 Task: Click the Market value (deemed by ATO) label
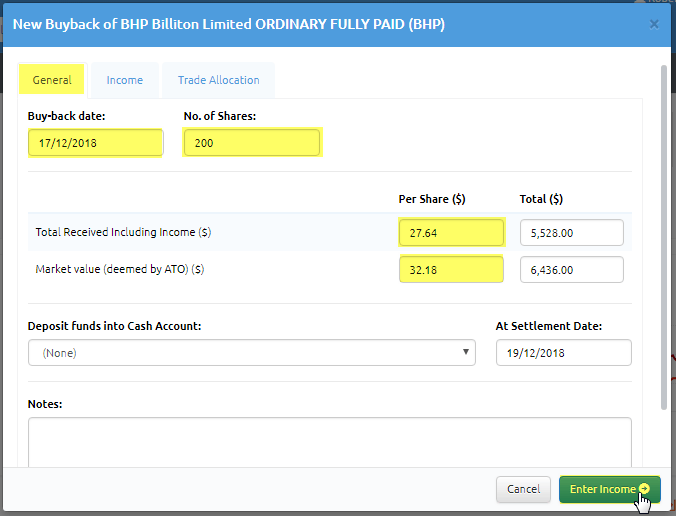pos(119,269)
